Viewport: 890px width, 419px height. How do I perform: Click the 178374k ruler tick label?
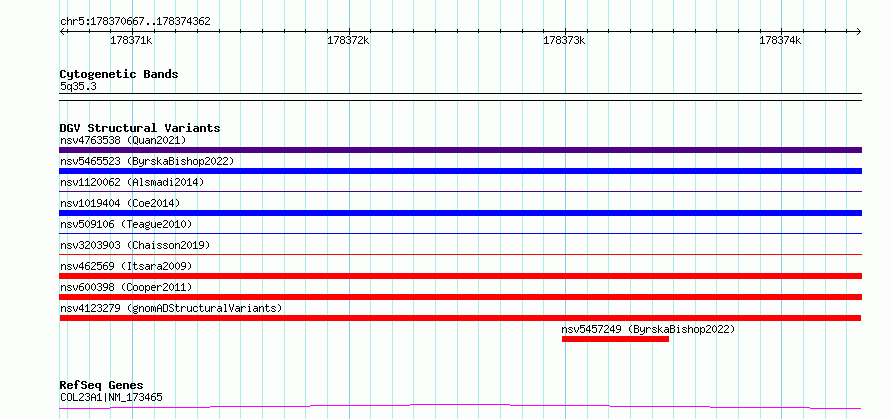pos(780,40)
